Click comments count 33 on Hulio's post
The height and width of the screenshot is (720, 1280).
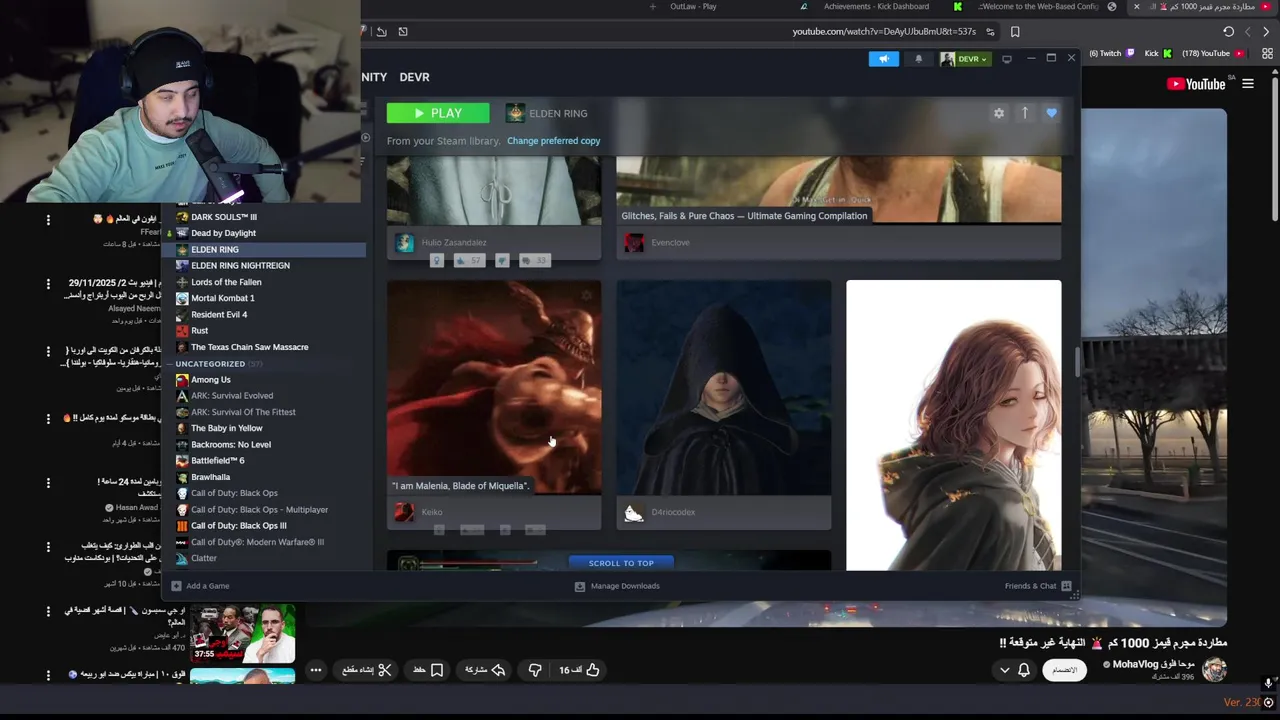pos(534,261)
